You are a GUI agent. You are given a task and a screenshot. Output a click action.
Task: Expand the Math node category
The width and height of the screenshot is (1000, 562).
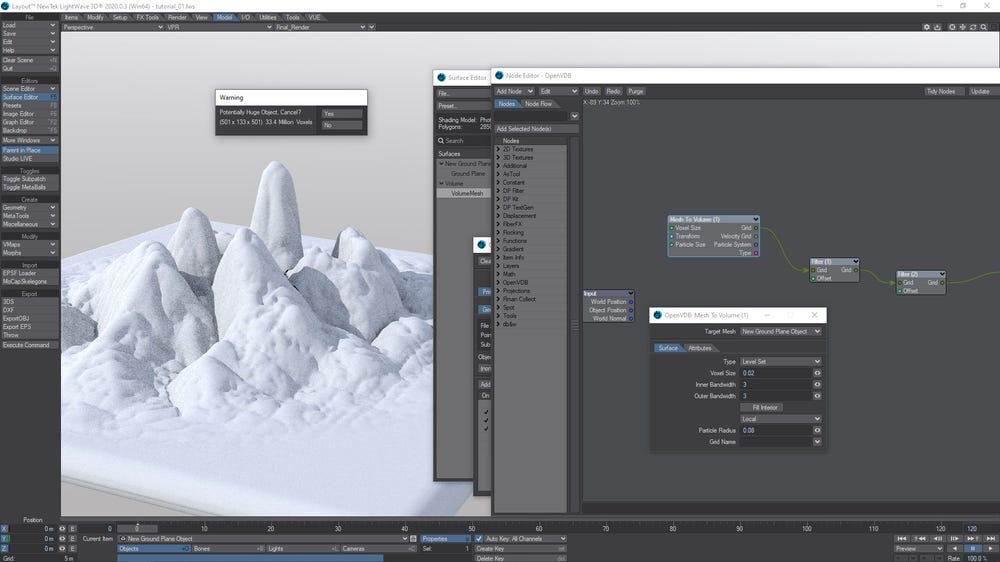tap(498, 274)
